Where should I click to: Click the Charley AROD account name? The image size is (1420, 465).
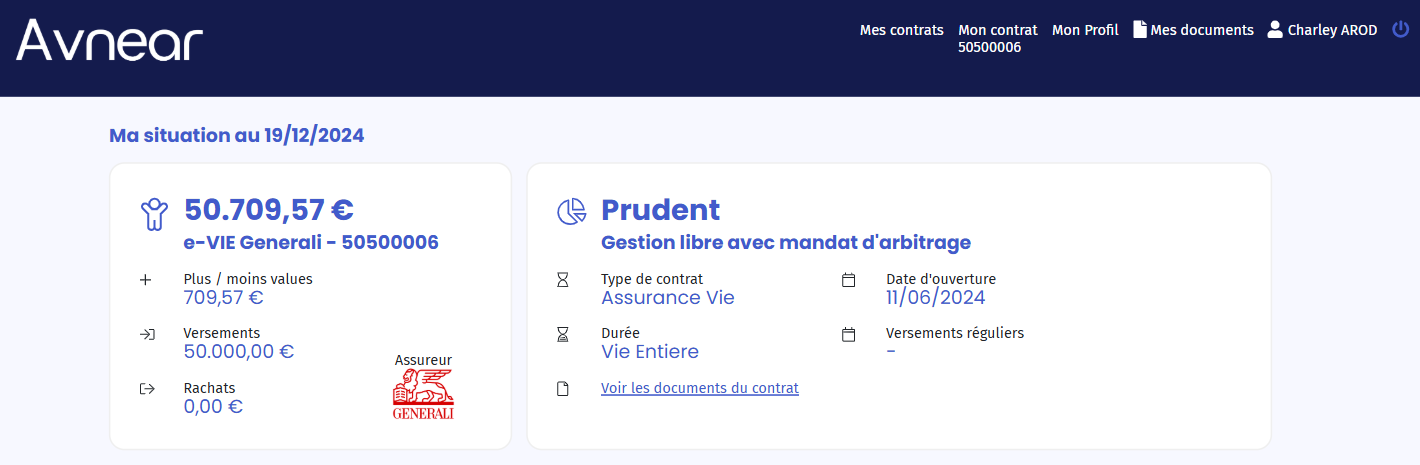coord(1332,30)
